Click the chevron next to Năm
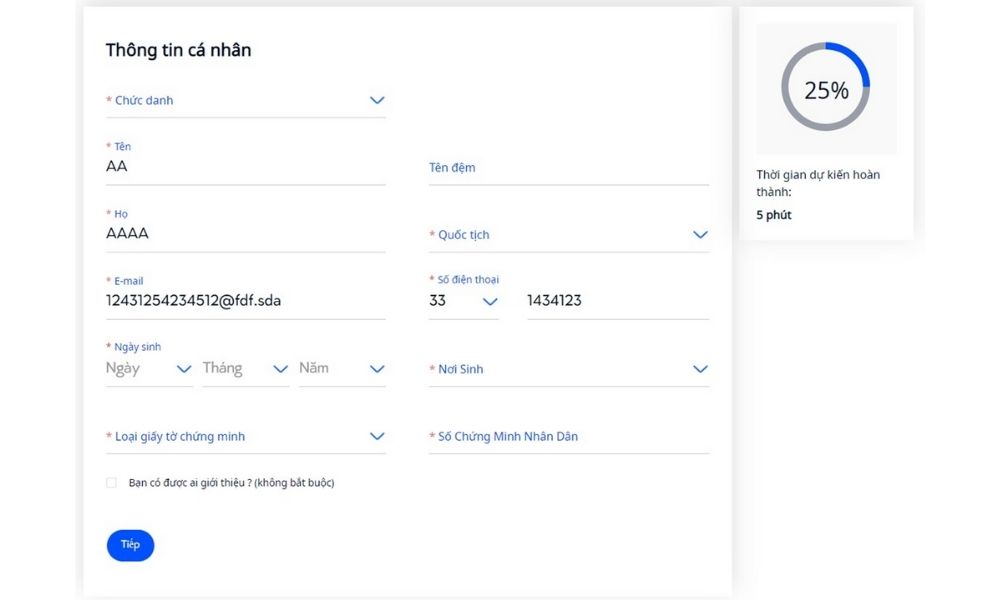This screenshot has height=600, width=1000. (x=377, y=369)
